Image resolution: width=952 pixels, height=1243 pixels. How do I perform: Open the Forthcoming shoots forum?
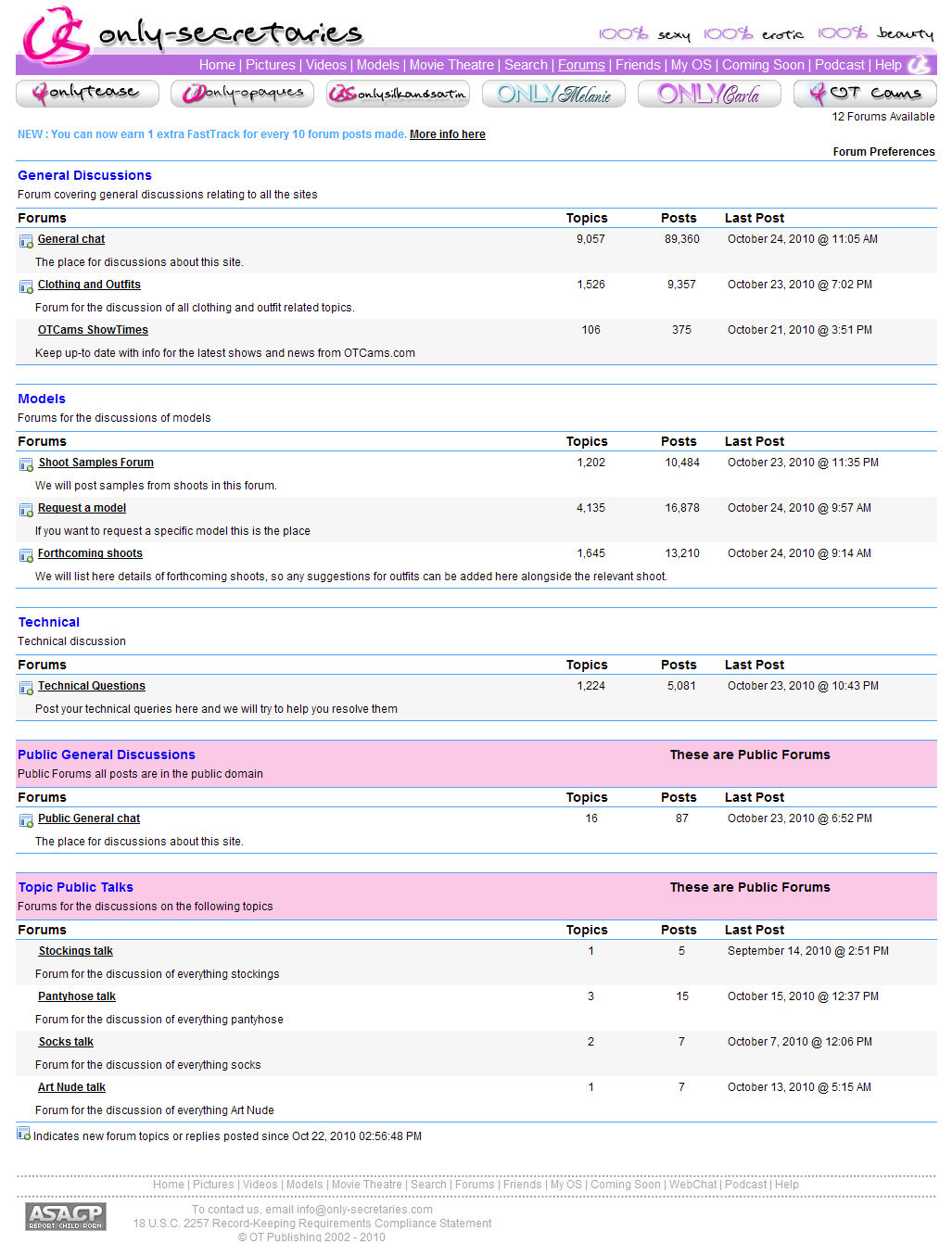(x=90, y=553)
